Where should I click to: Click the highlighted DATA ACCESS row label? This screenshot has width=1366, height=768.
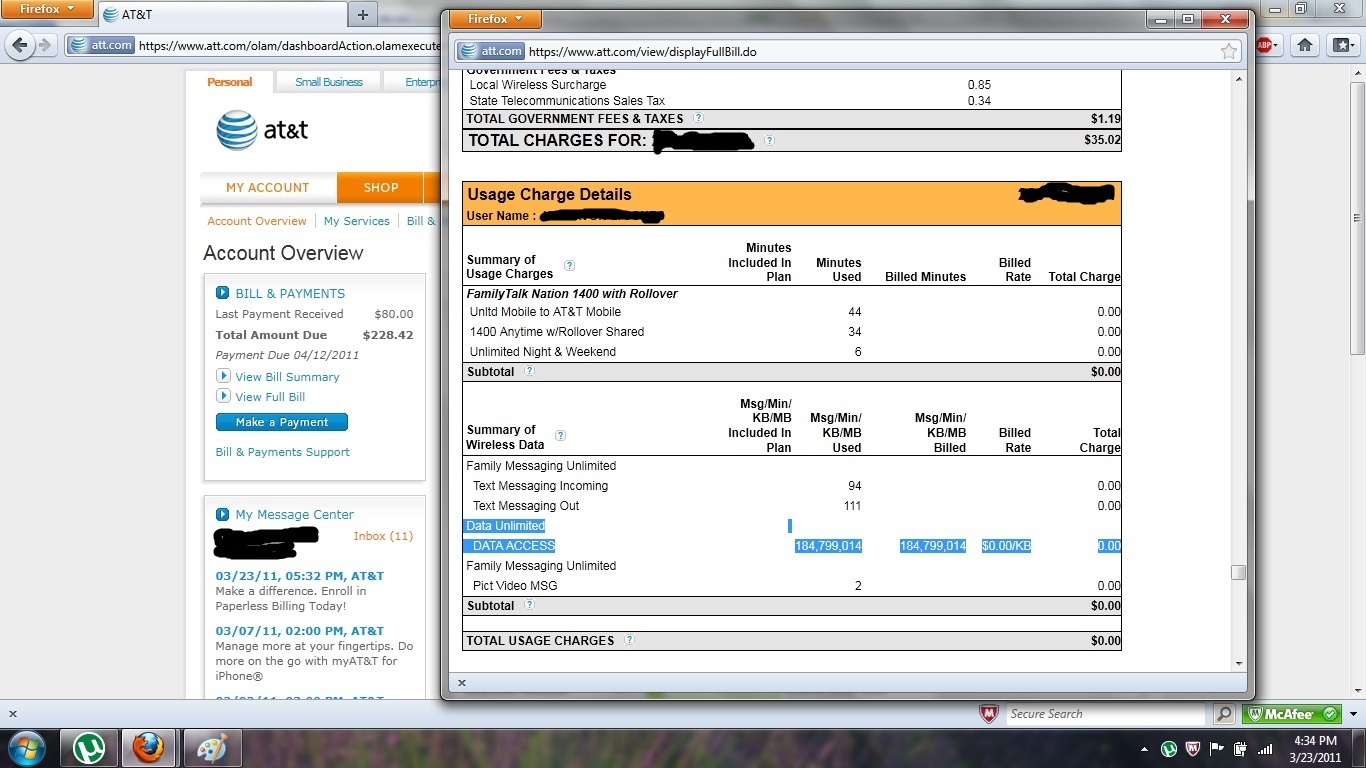click(x=513, y=546)
